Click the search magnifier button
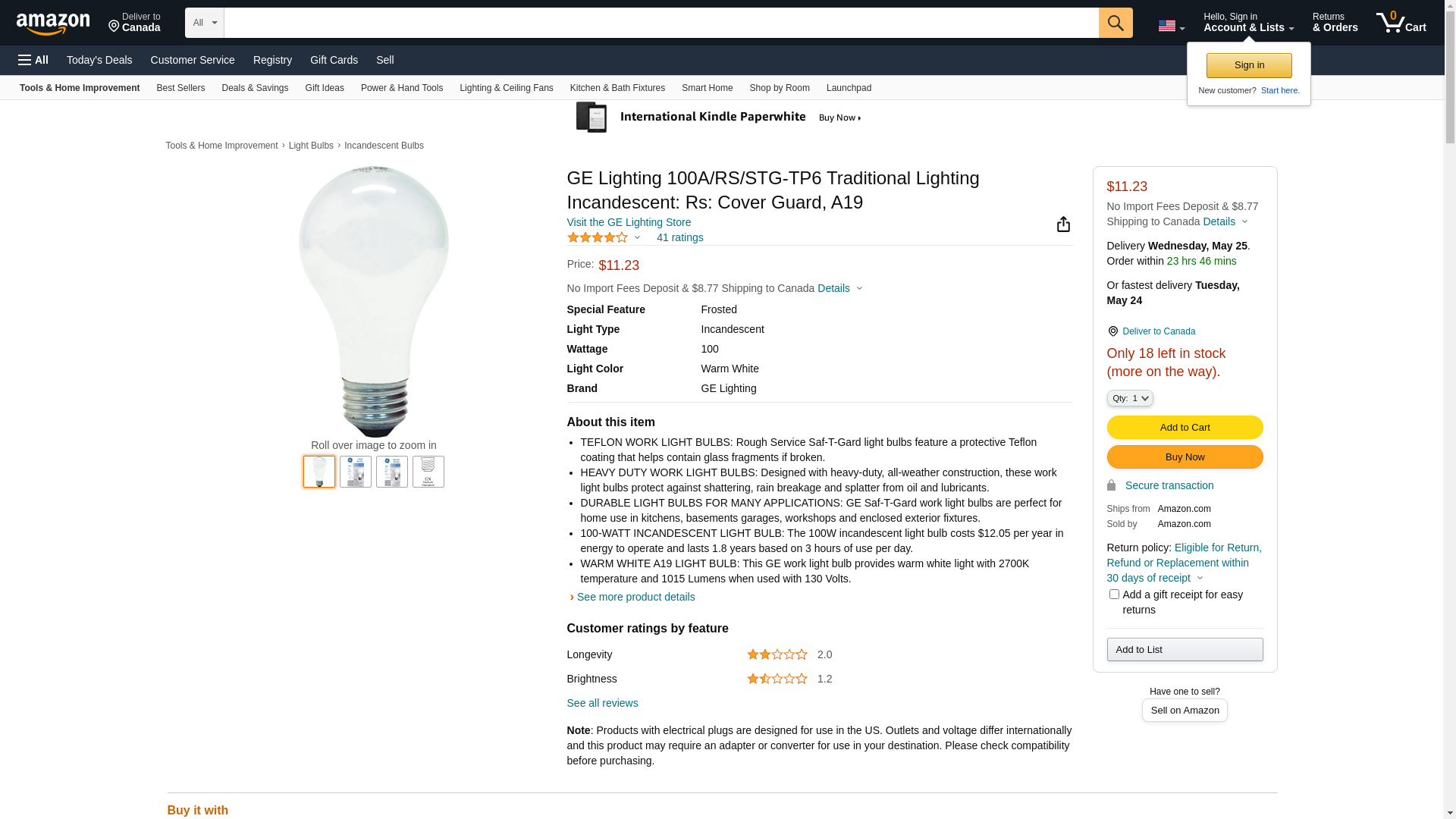 tap(1116, 23)
